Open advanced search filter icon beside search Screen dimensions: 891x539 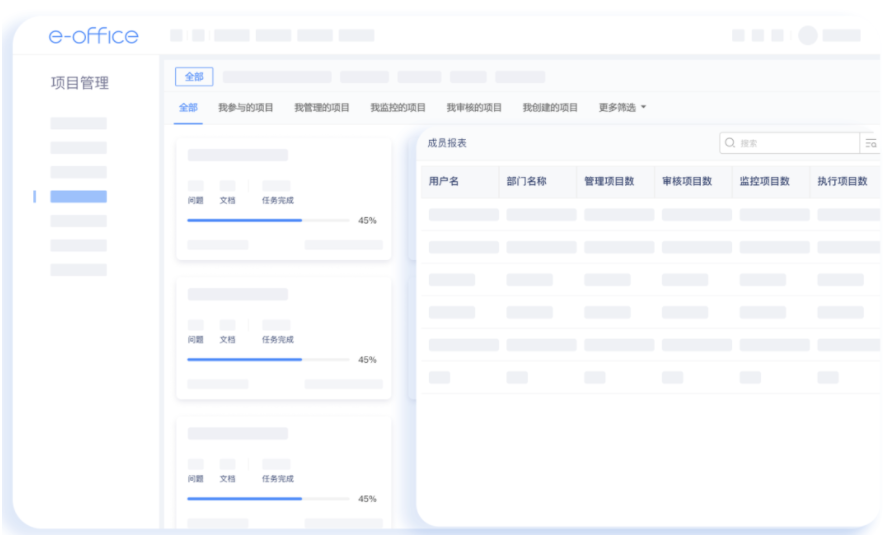tap(870, 144)
